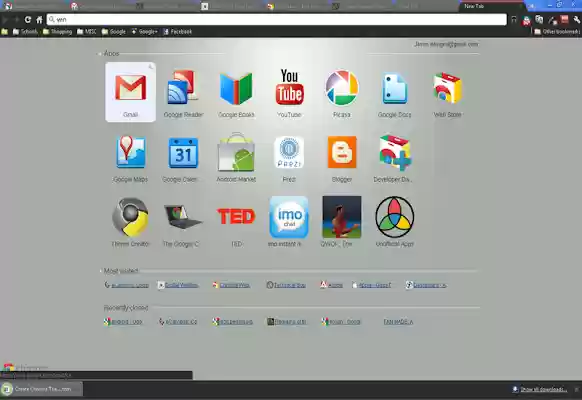Open the Chrome wrench menu
582x400 pixels.
[576, 20]
